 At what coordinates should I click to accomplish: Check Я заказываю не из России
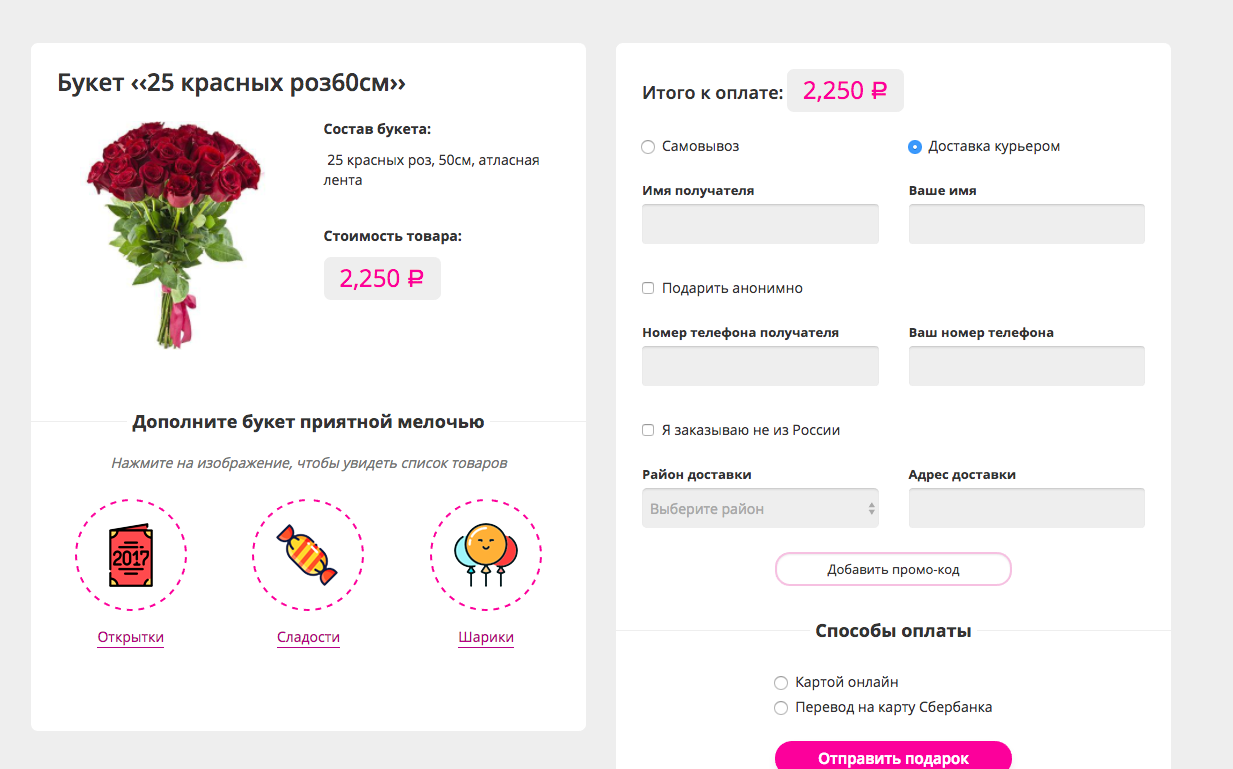(x=648, y=430)
